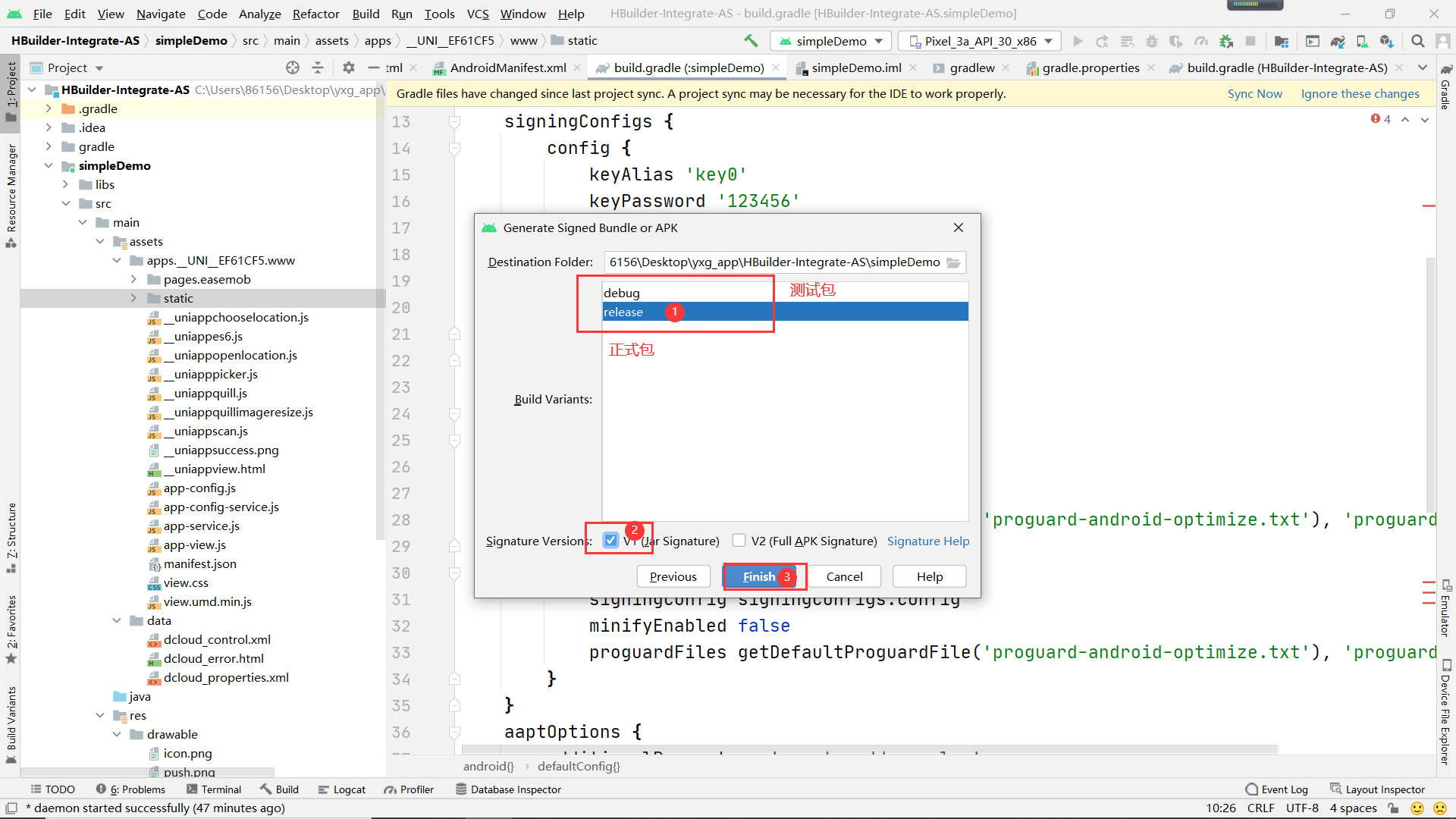Switch to the AndroidManifest.xml tab

pyautogui.click(x=507, y=68)
